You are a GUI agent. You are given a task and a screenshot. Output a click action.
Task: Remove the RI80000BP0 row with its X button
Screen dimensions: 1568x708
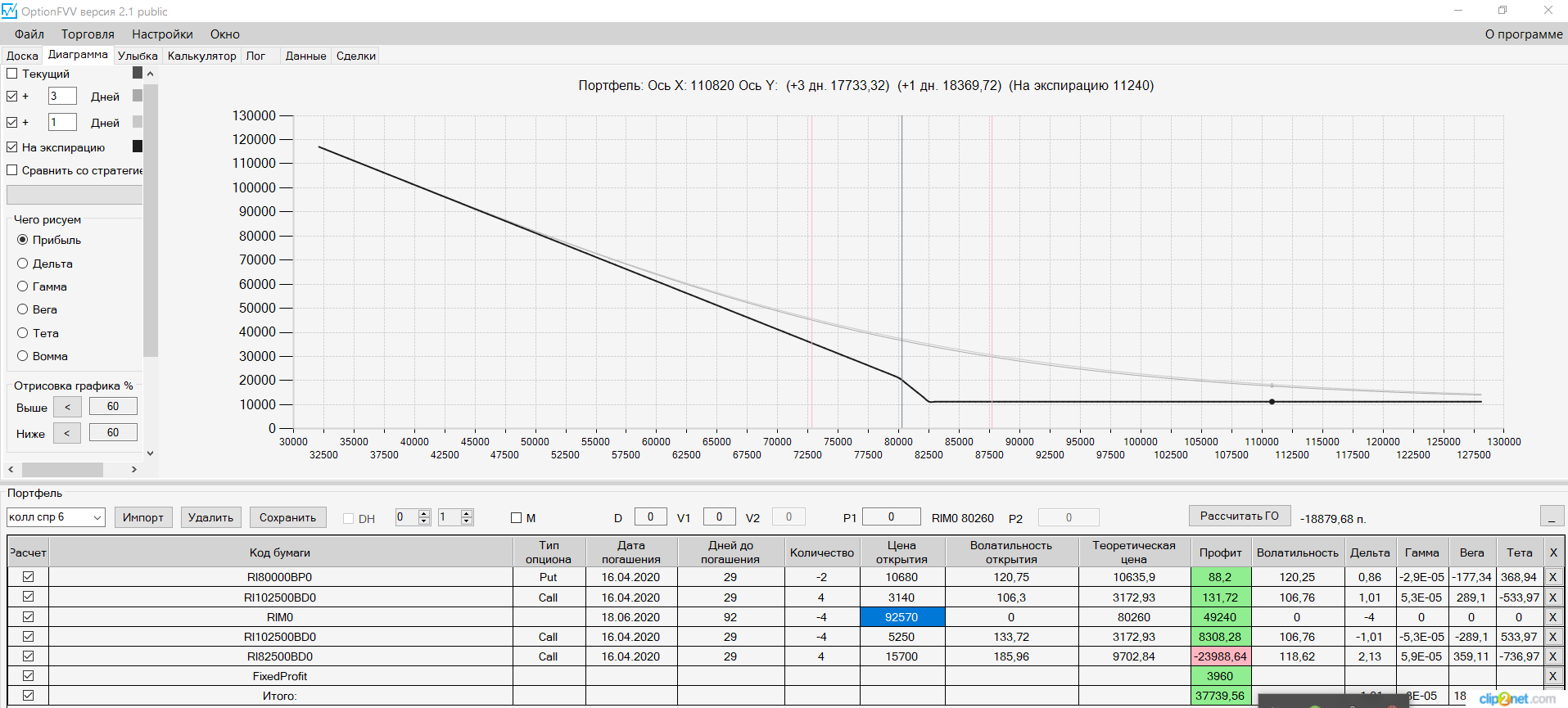tap(1553, 577)
